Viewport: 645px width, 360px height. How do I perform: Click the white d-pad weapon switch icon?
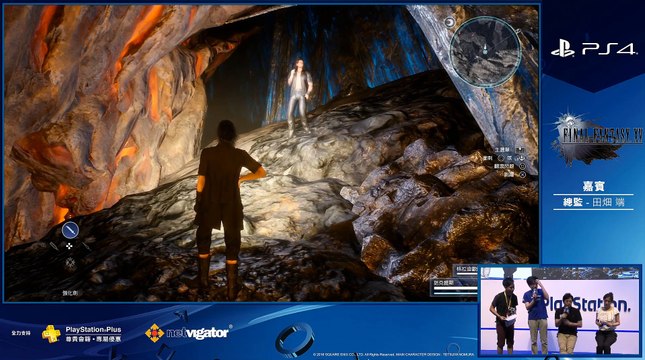pyautogui.click(x=69, y=246)
